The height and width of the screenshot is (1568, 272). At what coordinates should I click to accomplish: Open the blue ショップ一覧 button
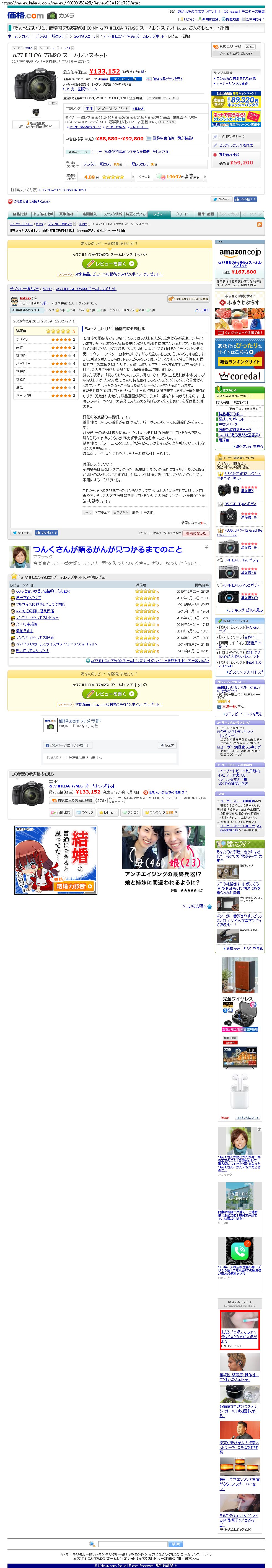(x=126, y=78)
